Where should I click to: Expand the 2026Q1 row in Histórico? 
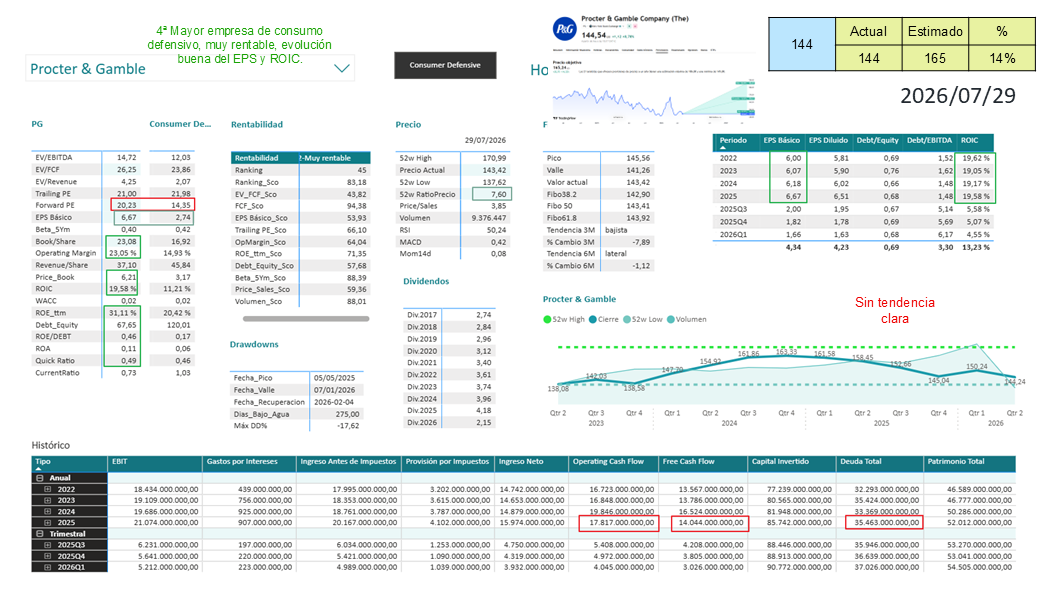click(48, 567)
